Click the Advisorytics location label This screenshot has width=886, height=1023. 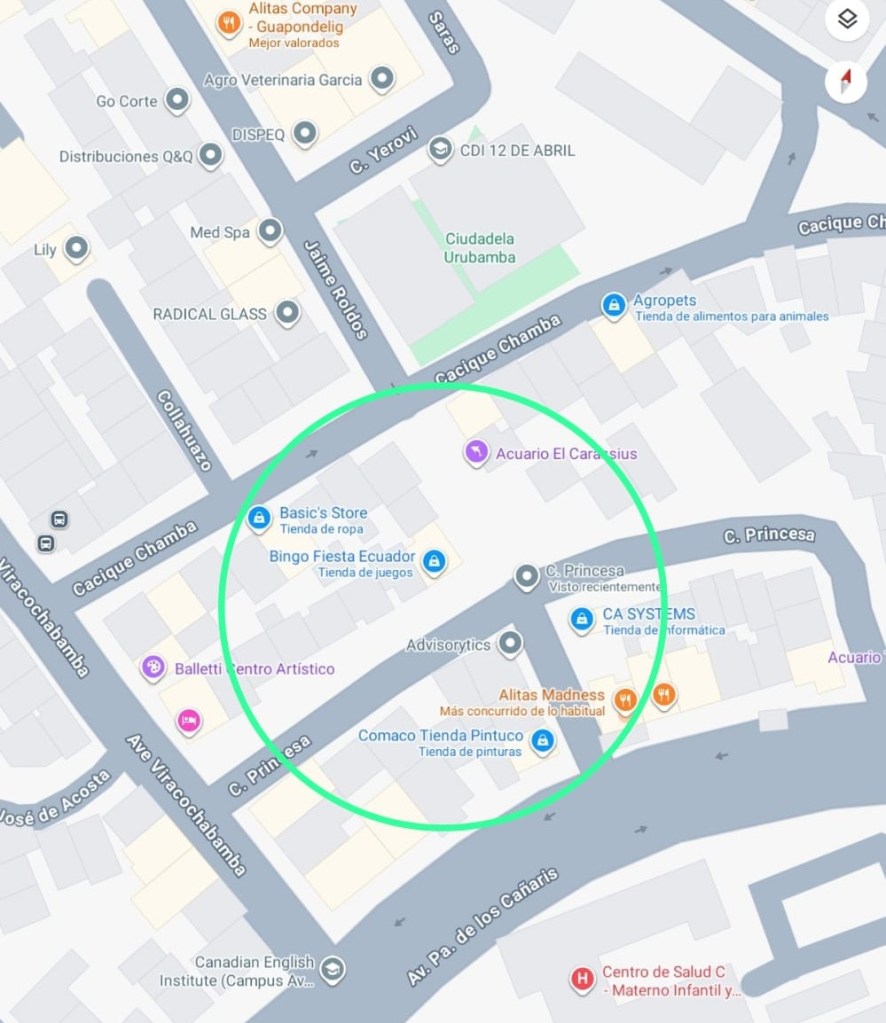pos(448,645)
